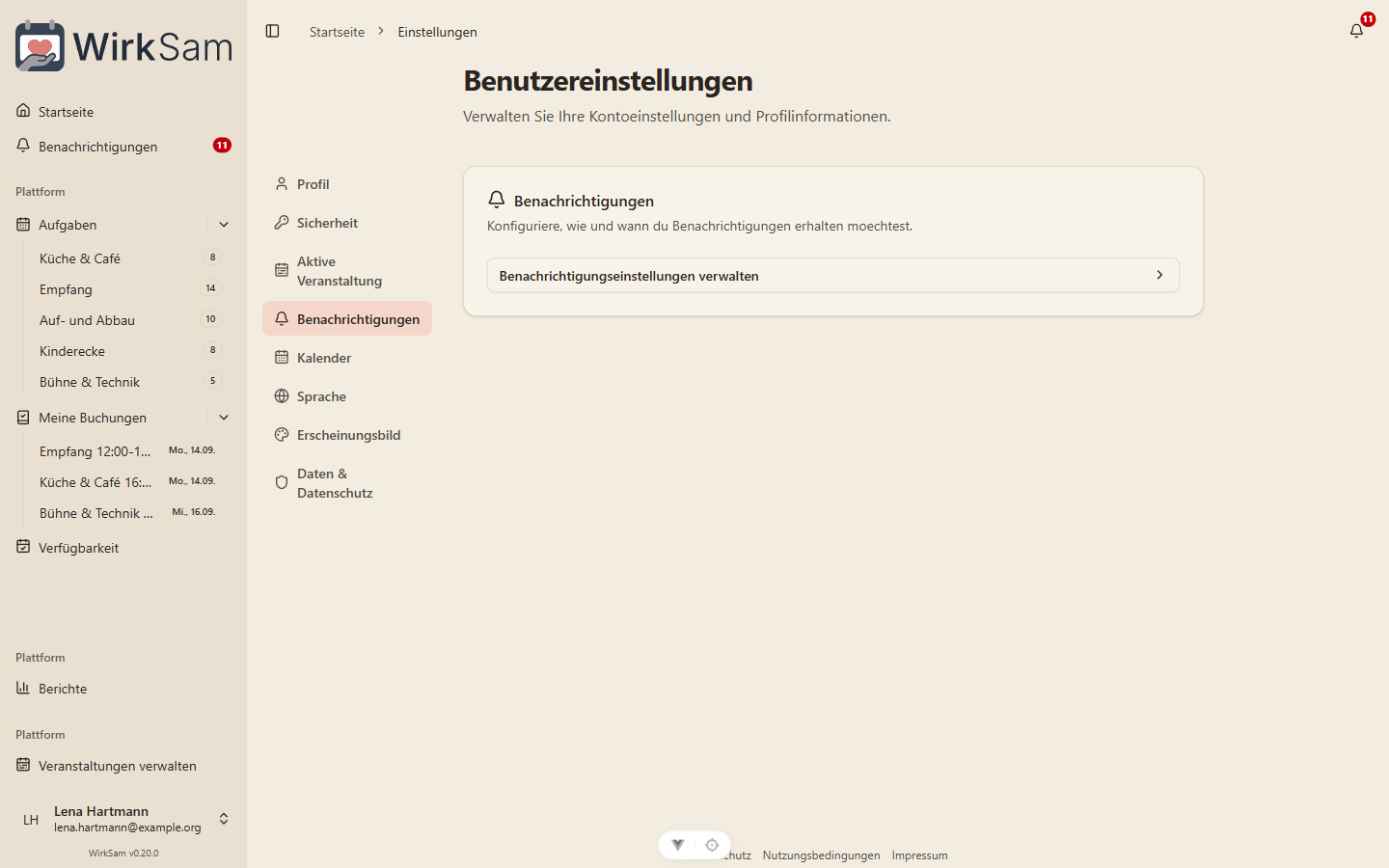Screen dimensions: 1389x868
Task: Open Veranstaltungen verwalten
Action: point(123,766)
